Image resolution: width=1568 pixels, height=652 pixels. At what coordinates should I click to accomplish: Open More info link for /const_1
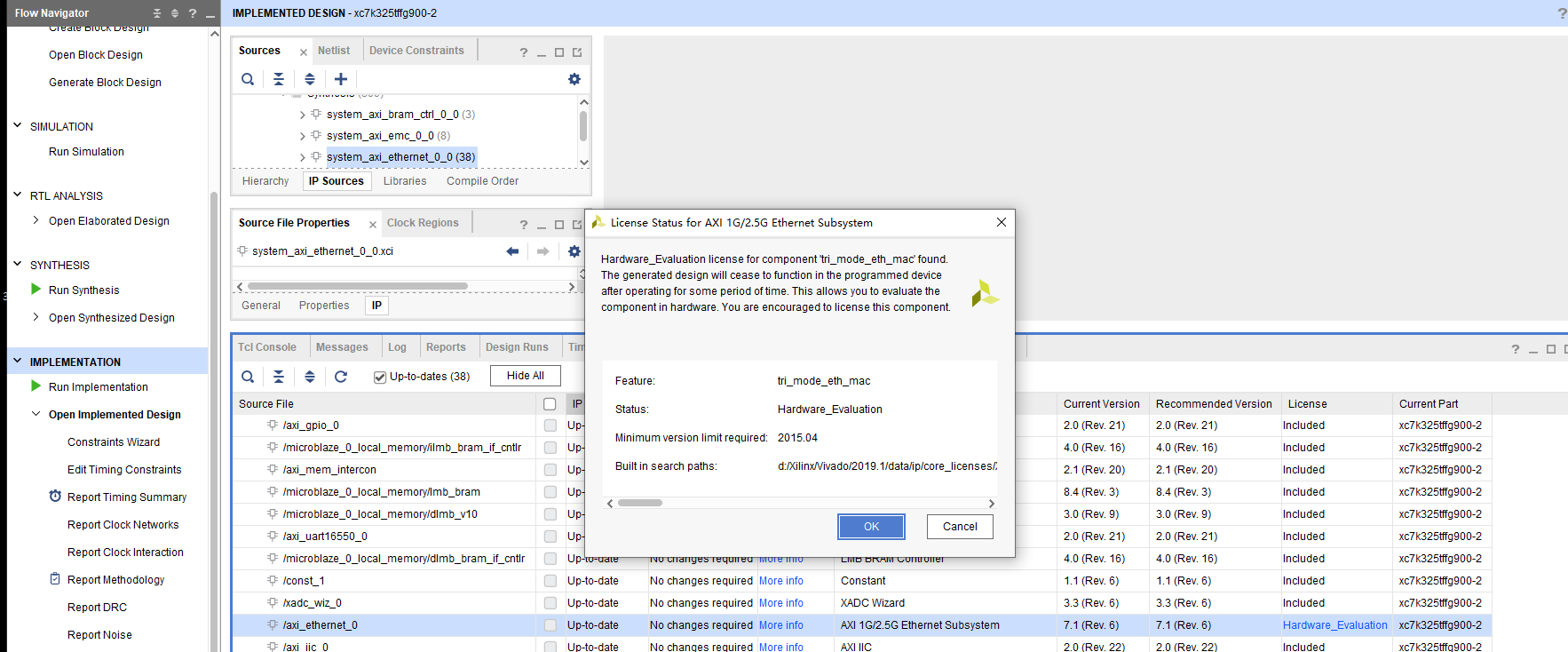(x=781, y=581)
